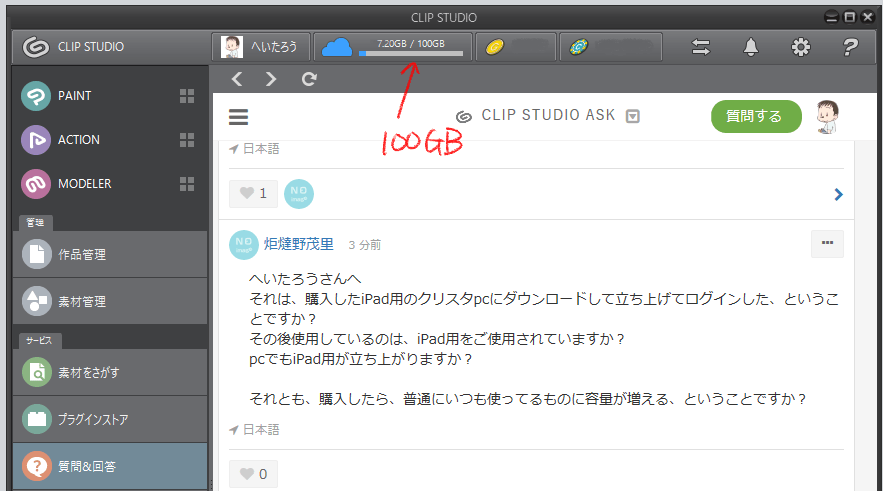883x491 pixels.
Task: Open 炬燵野茂里 user name link
Action: tap(299, 244)
